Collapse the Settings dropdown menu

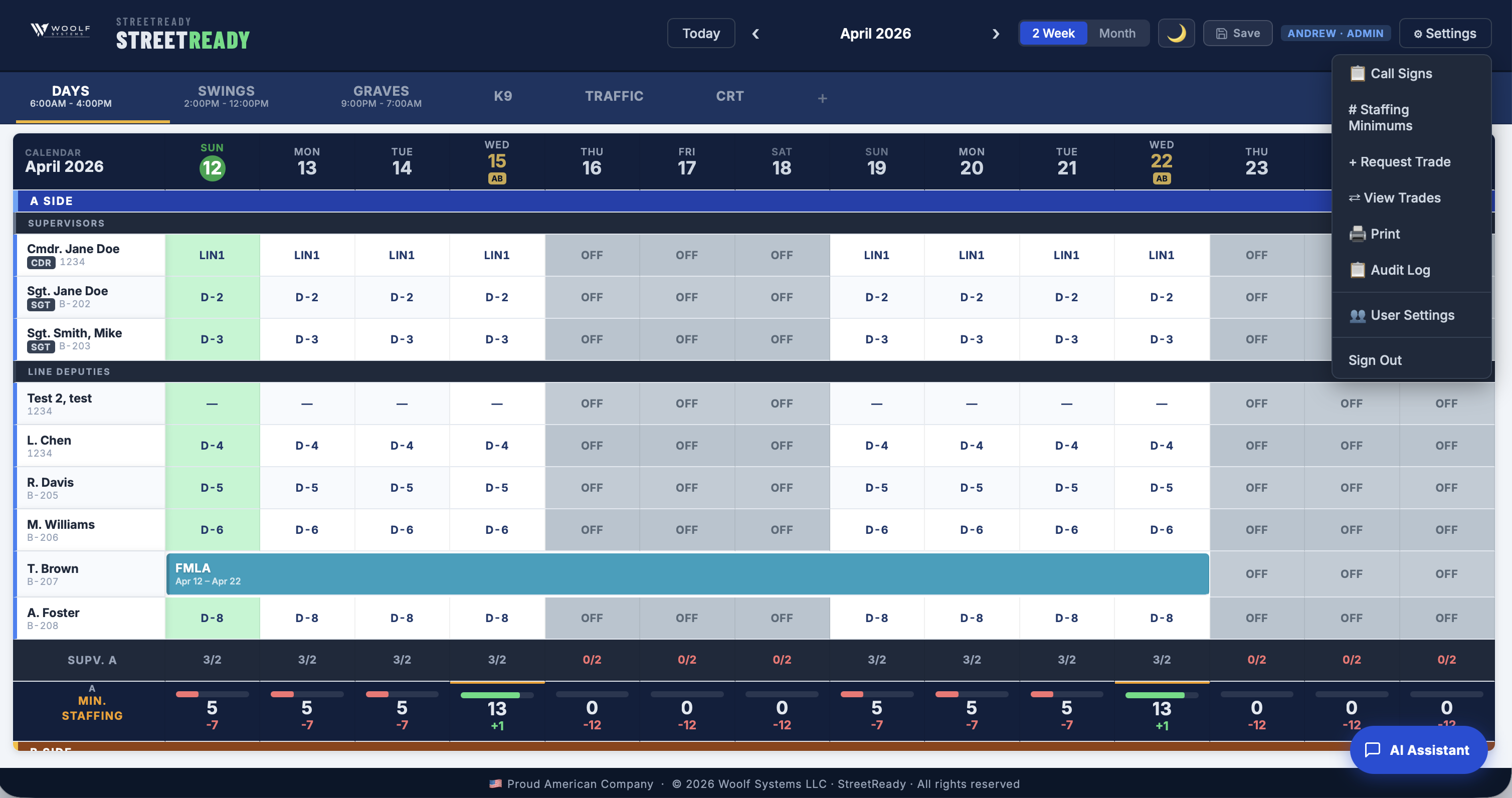click(x=1444, y=34)
